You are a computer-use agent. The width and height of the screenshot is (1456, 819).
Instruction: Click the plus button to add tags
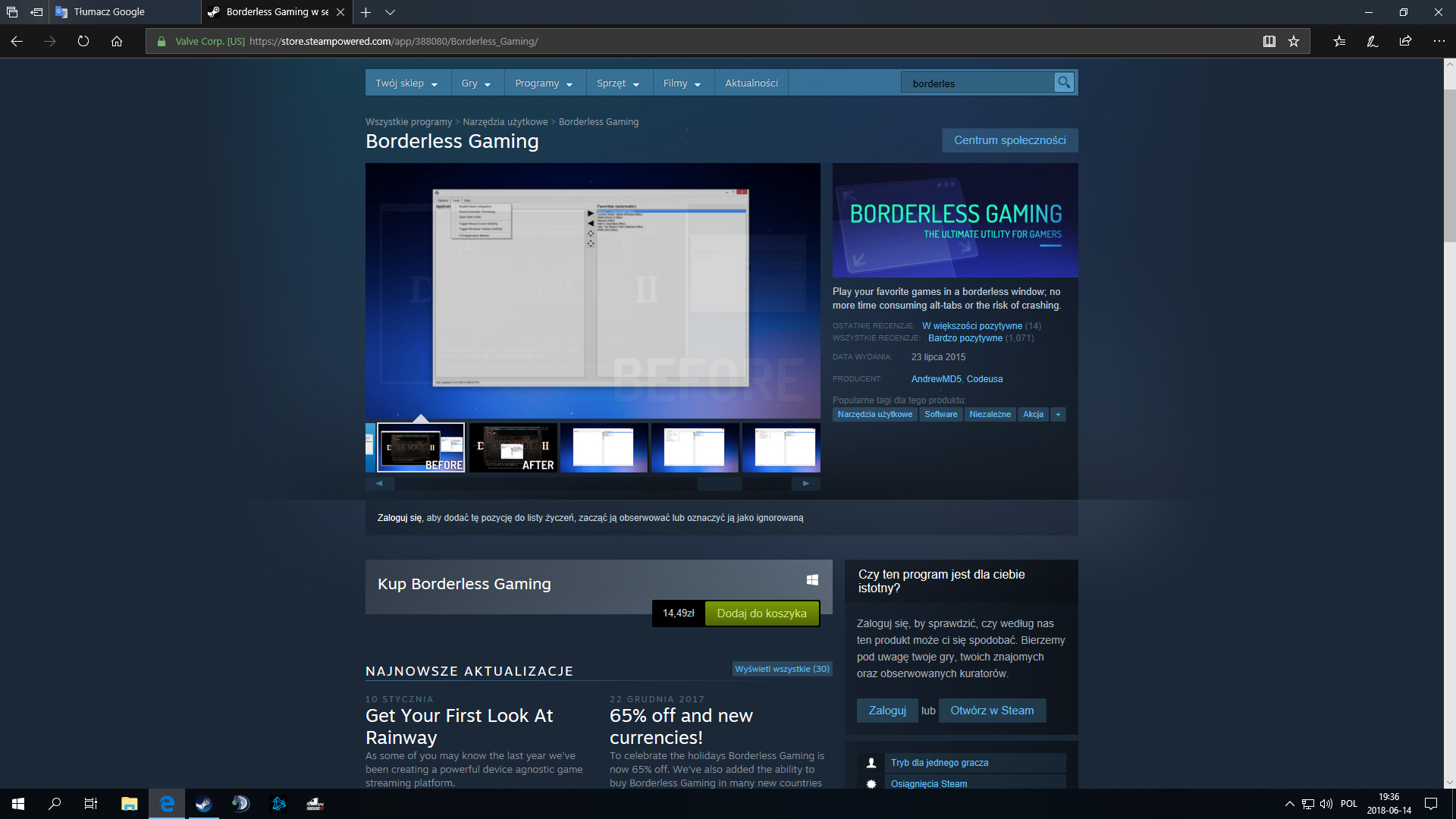coord(1058,414)
